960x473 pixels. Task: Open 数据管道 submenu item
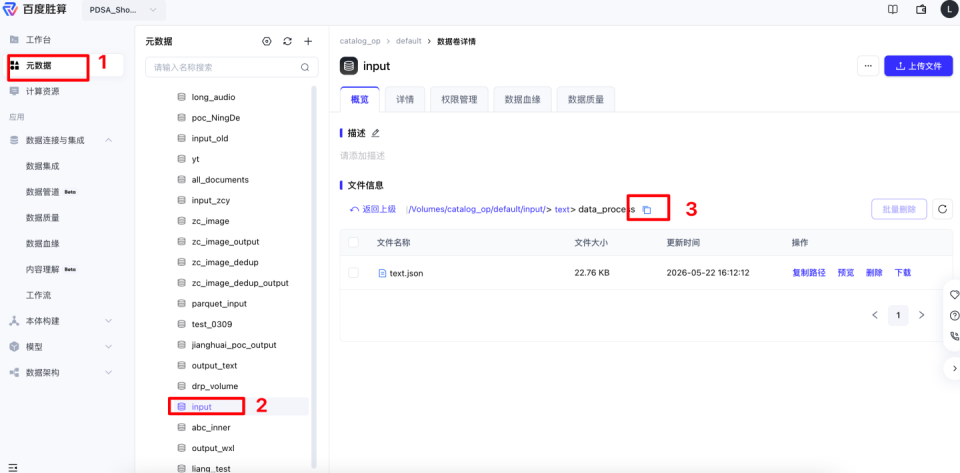[x=42, y=192]
